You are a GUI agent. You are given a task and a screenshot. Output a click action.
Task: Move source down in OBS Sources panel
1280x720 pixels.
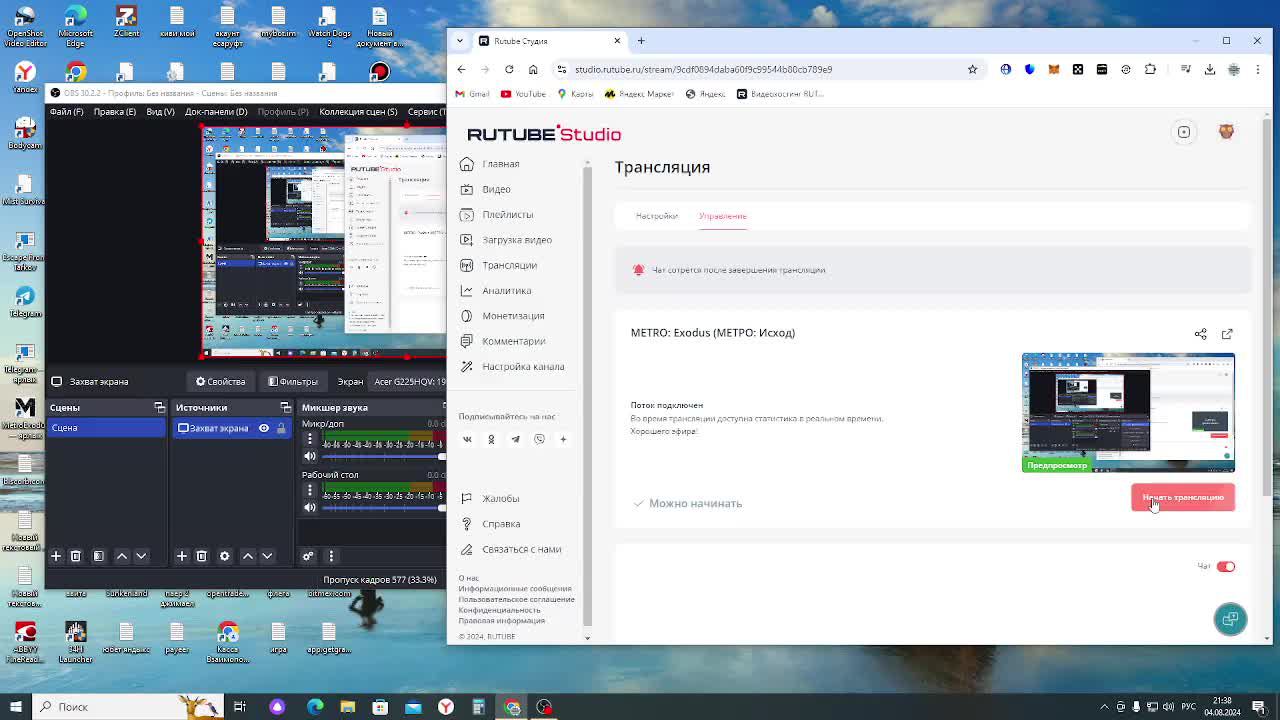tap(267, 556)
